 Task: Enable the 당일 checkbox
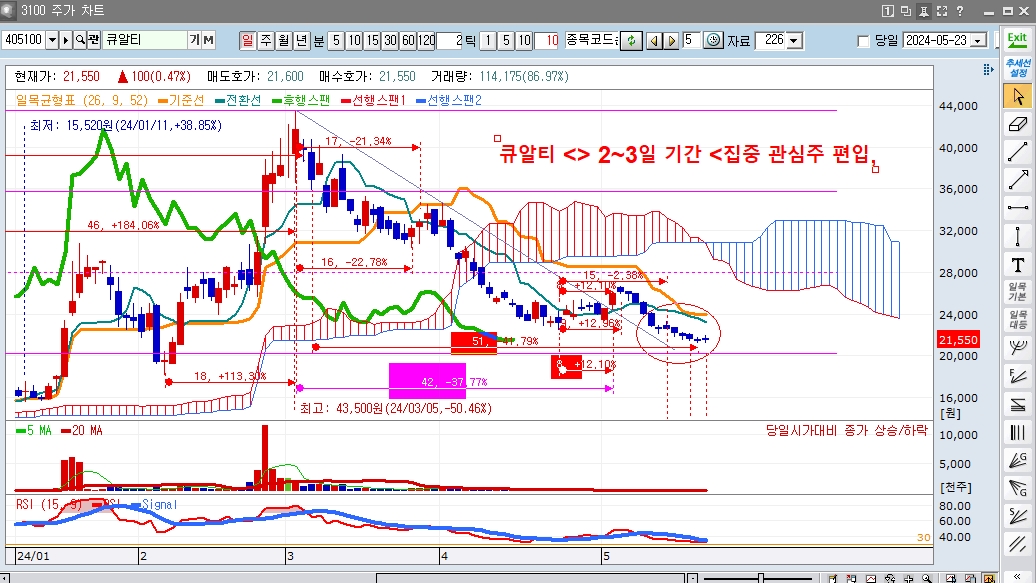pos(864,41)
